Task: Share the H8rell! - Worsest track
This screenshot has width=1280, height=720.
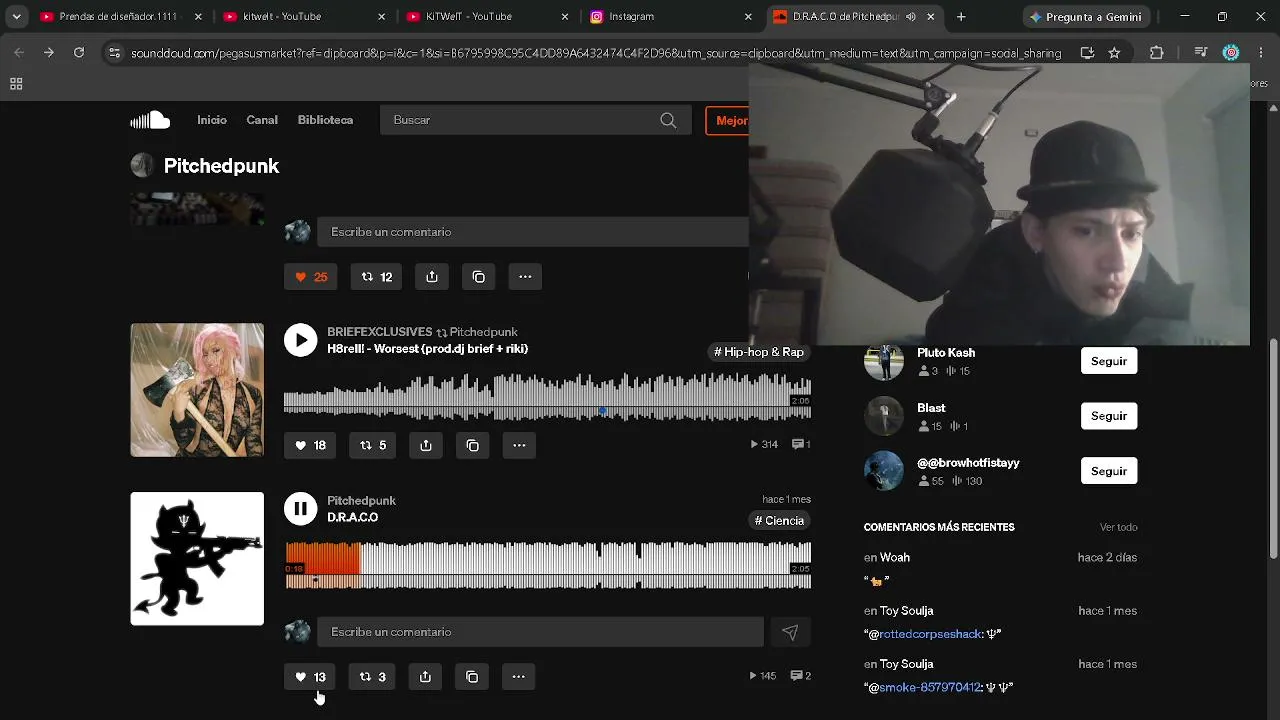Action: (x=426, y=445)
